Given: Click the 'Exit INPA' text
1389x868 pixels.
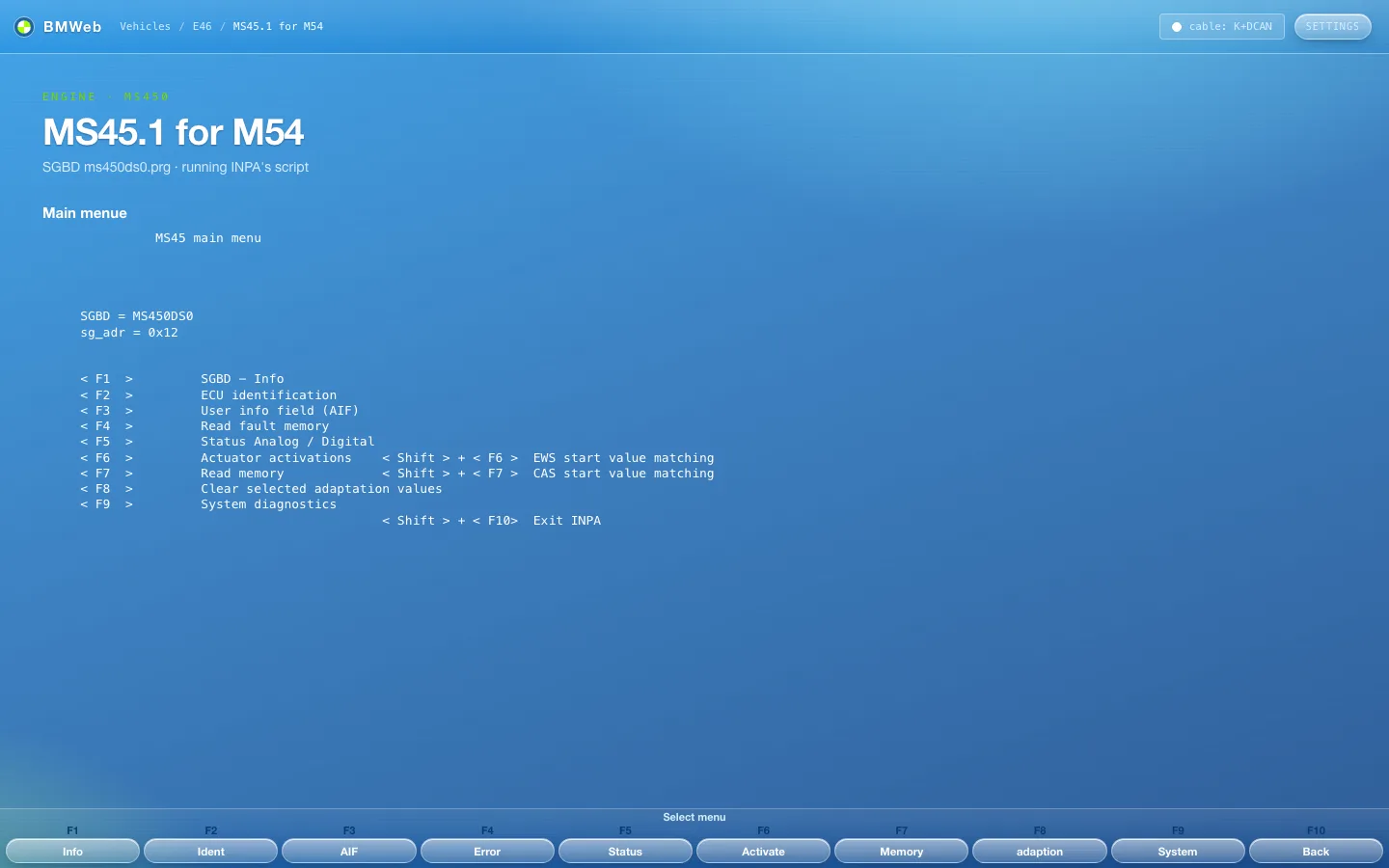Looking at the screenshot, I should [x=567, y=521].
